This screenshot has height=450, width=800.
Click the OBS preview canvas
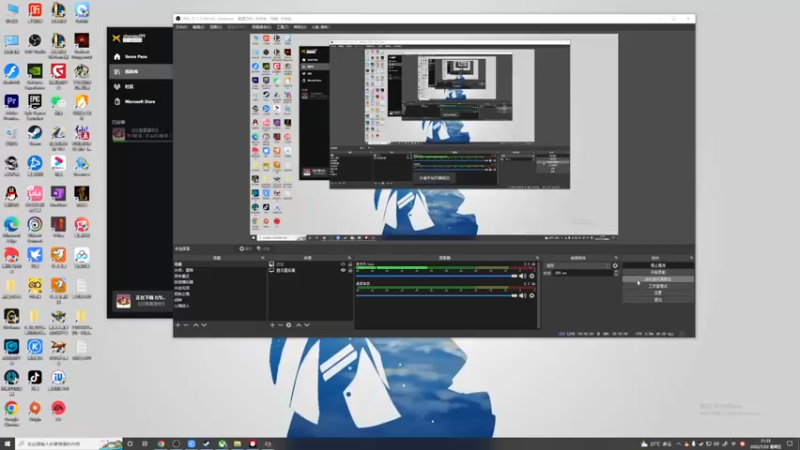[434, 137]
